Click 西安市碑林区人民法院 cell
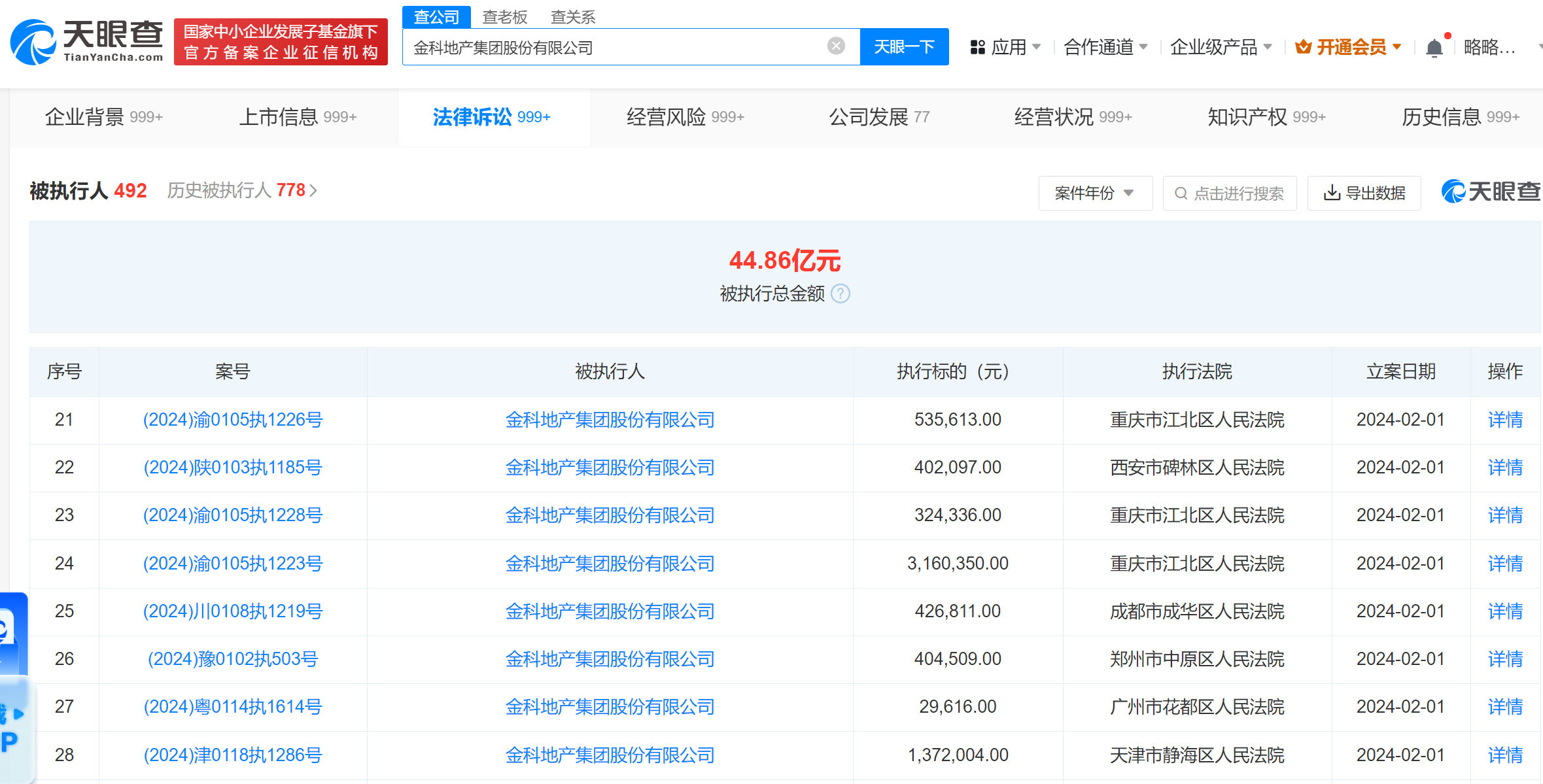Viewport: 1543px width, 784px height. pyautogui.click(x=1197, y=468)
